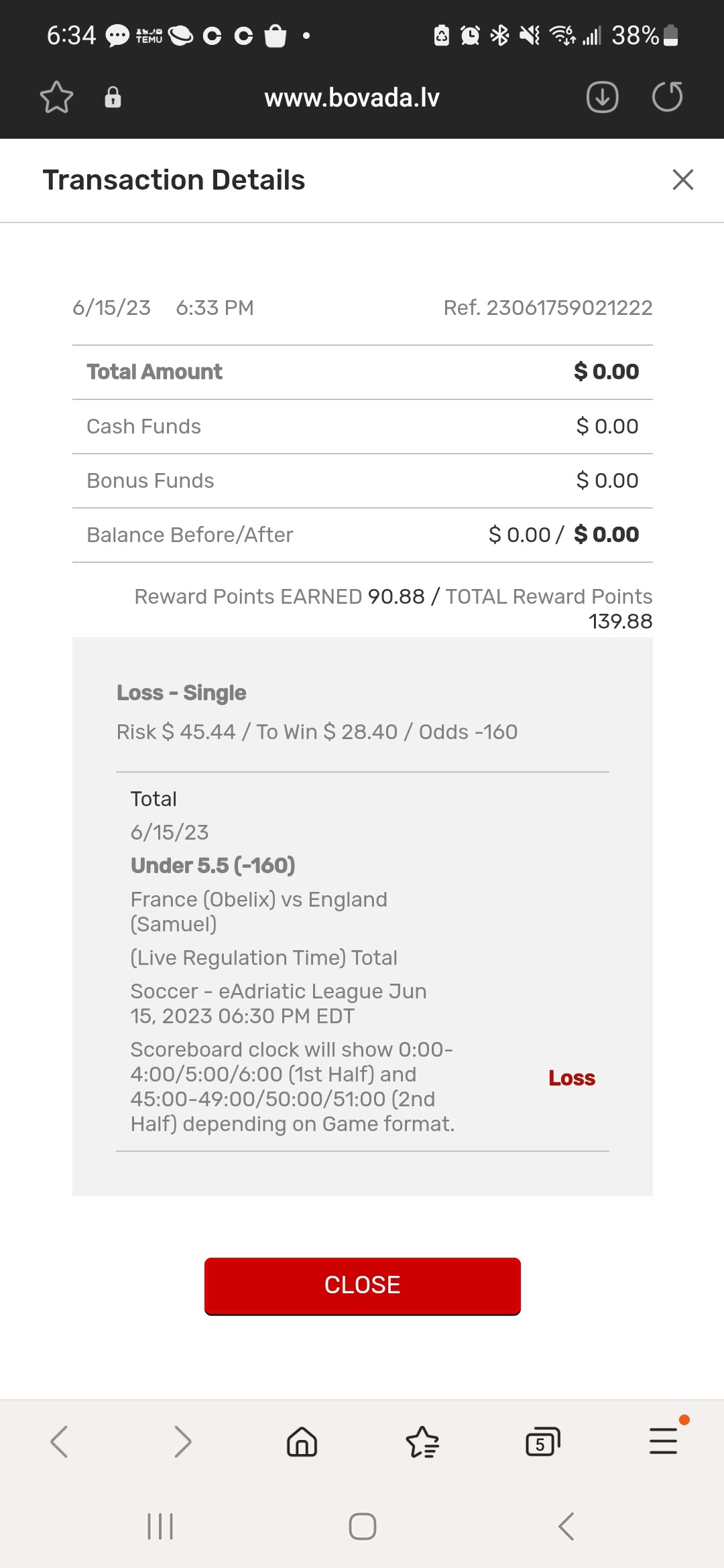Open the browser downloads icon

(602, 98)
